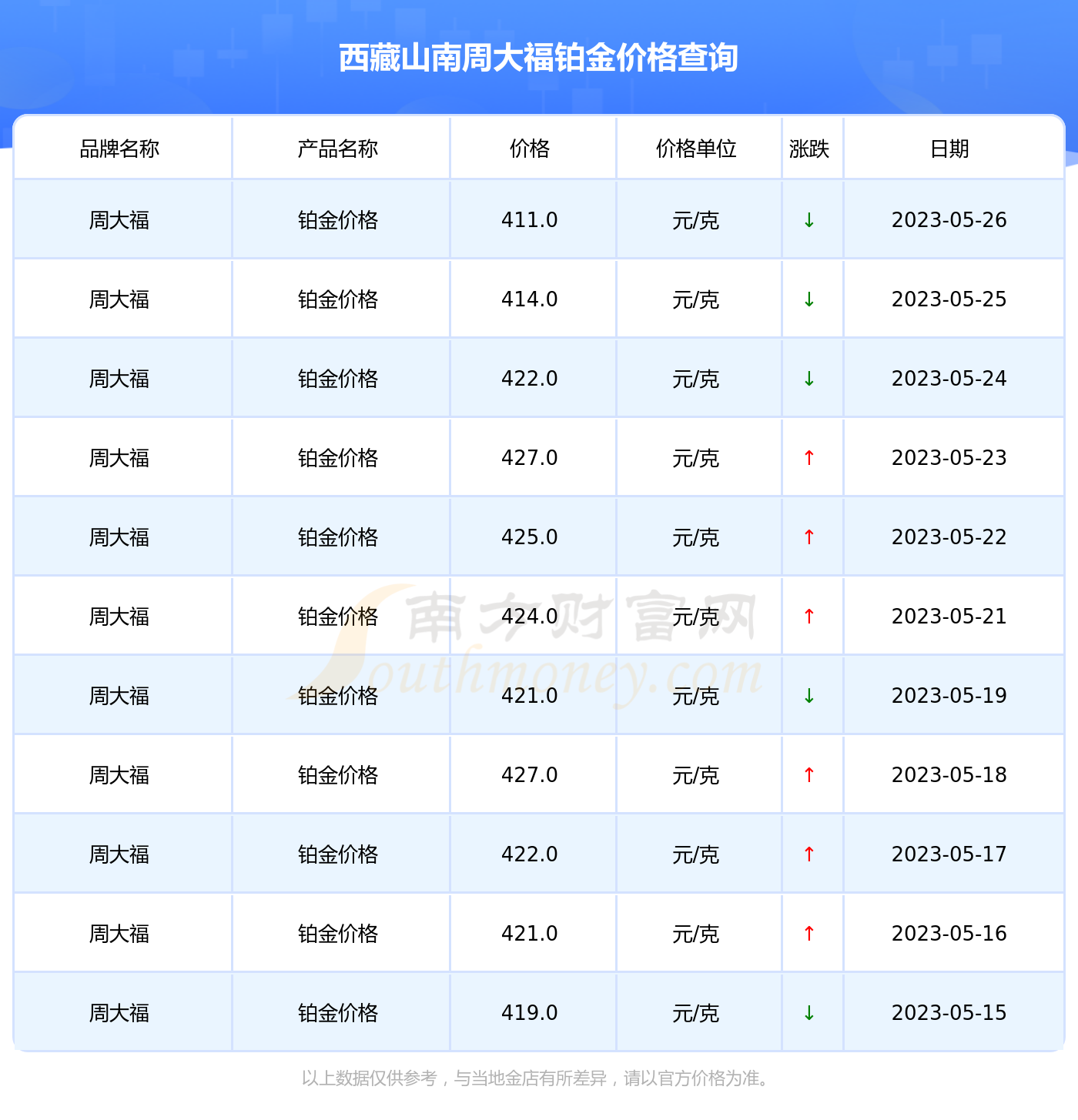Select the 422.0 price on 2023-05-17

click(530, 854)
